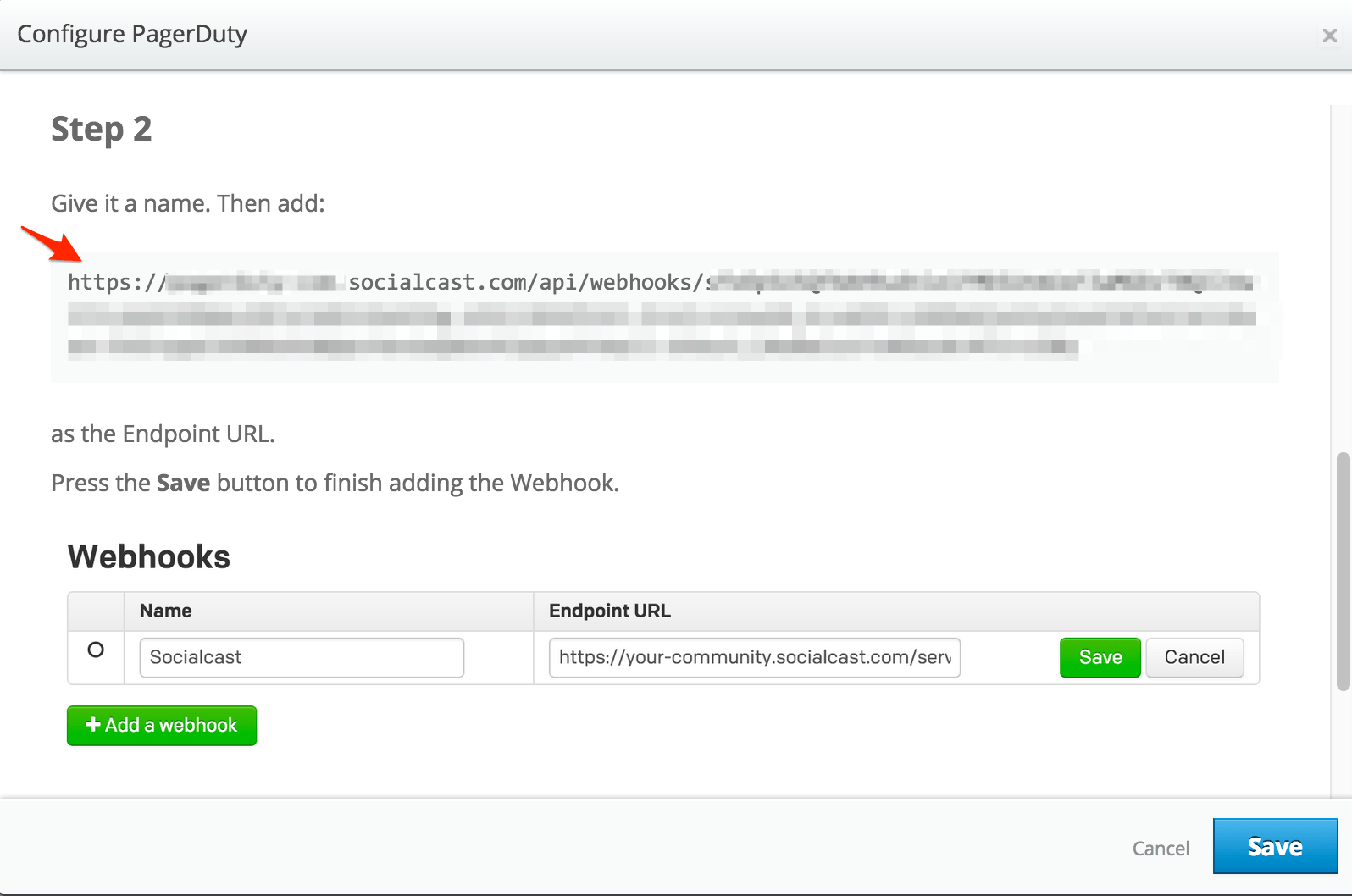Click the plus icon on Add a webhook
The width and height of the screenshot is (1352, 896).
click(x=93, y=725)
